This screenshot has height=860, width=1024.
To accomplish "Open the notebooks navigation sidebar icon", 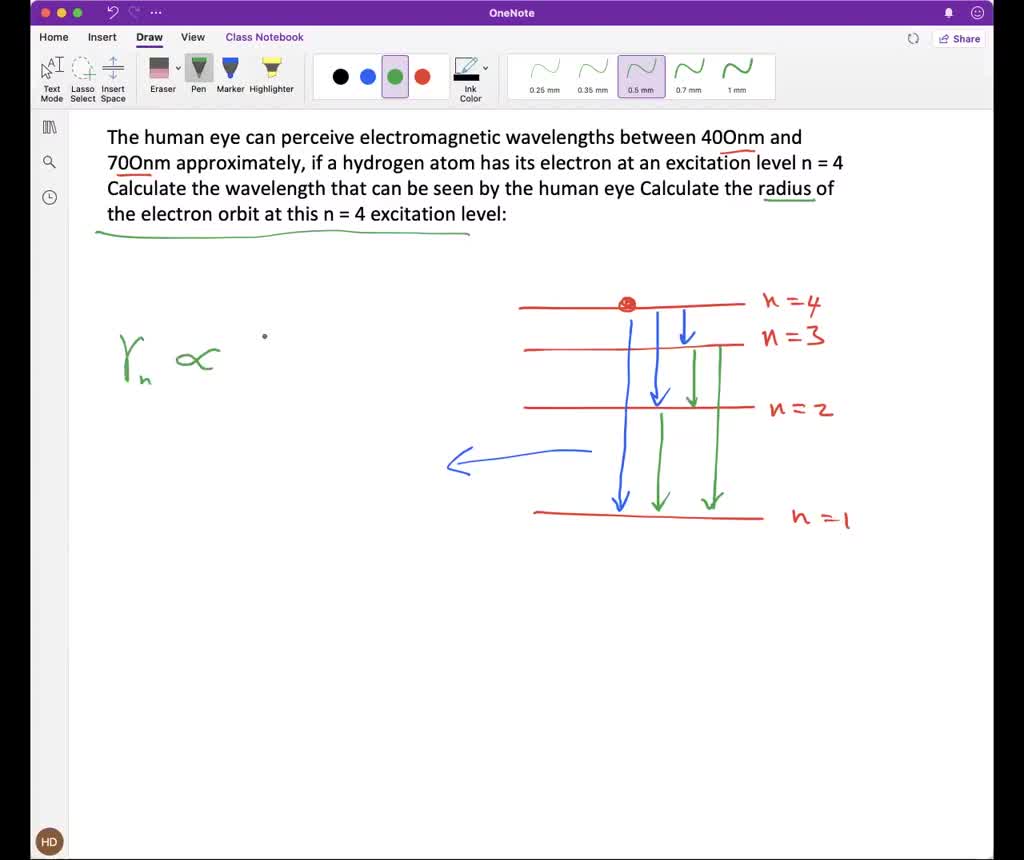I will click(x=49, y=127).
